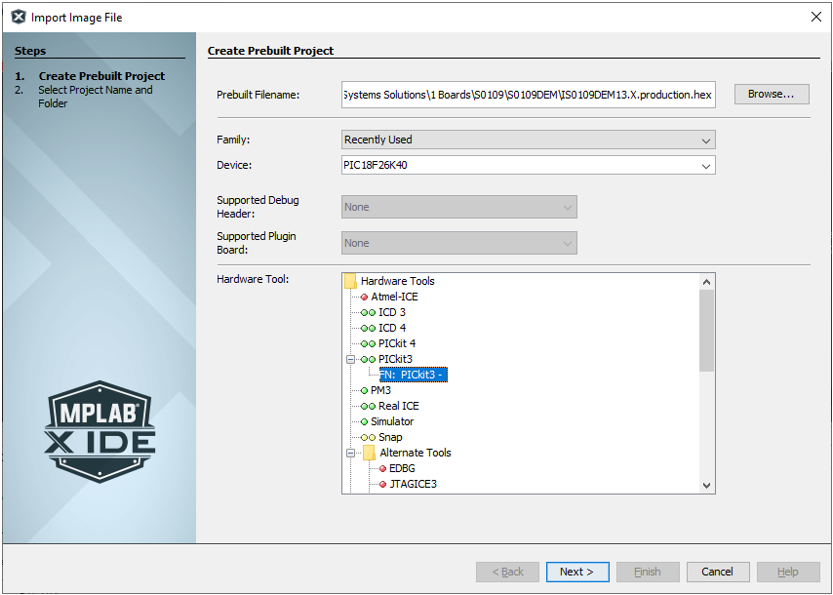
Task: Select Real ICE tool
Action: [398, 406]
